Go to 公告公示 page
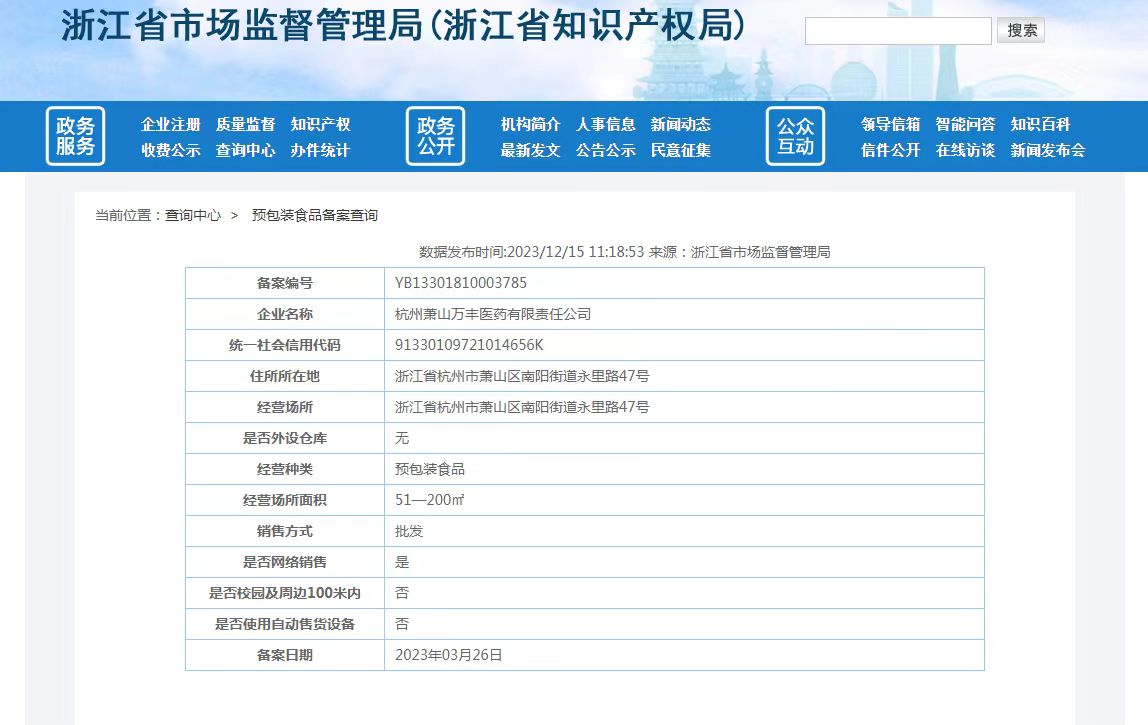The height and width of the screenshot is (725, 1148). click(605, 150)
